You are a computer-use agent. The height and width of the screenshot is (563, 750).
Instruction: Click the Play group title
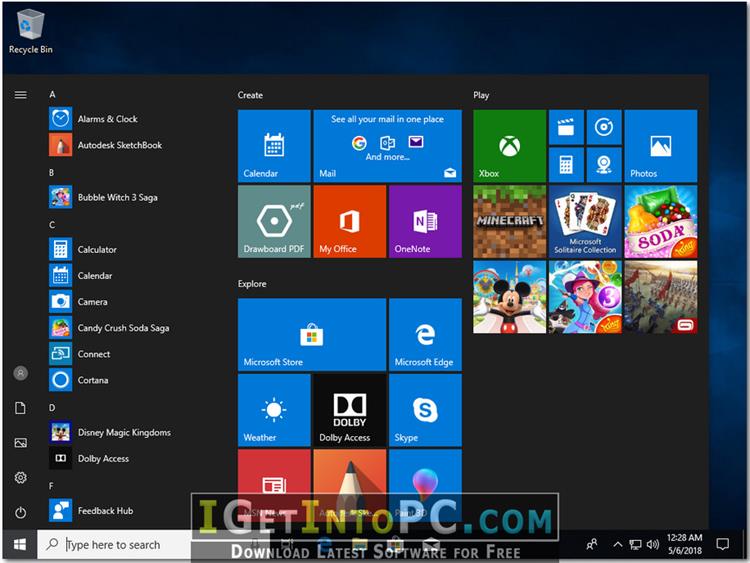coord(481,95)
